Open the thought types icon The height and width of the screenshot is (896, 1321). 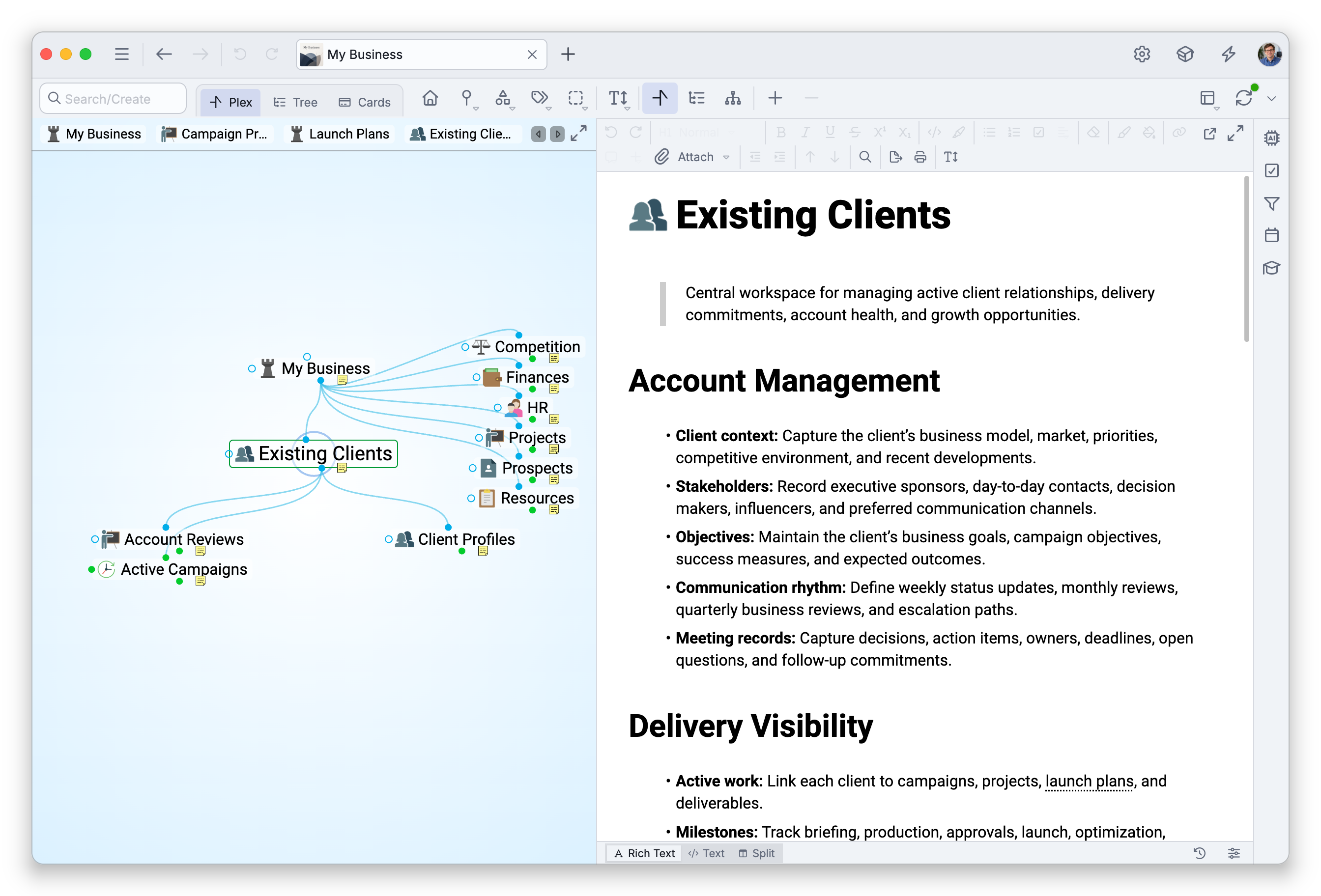pyautogui.click(x=502, y=98)
